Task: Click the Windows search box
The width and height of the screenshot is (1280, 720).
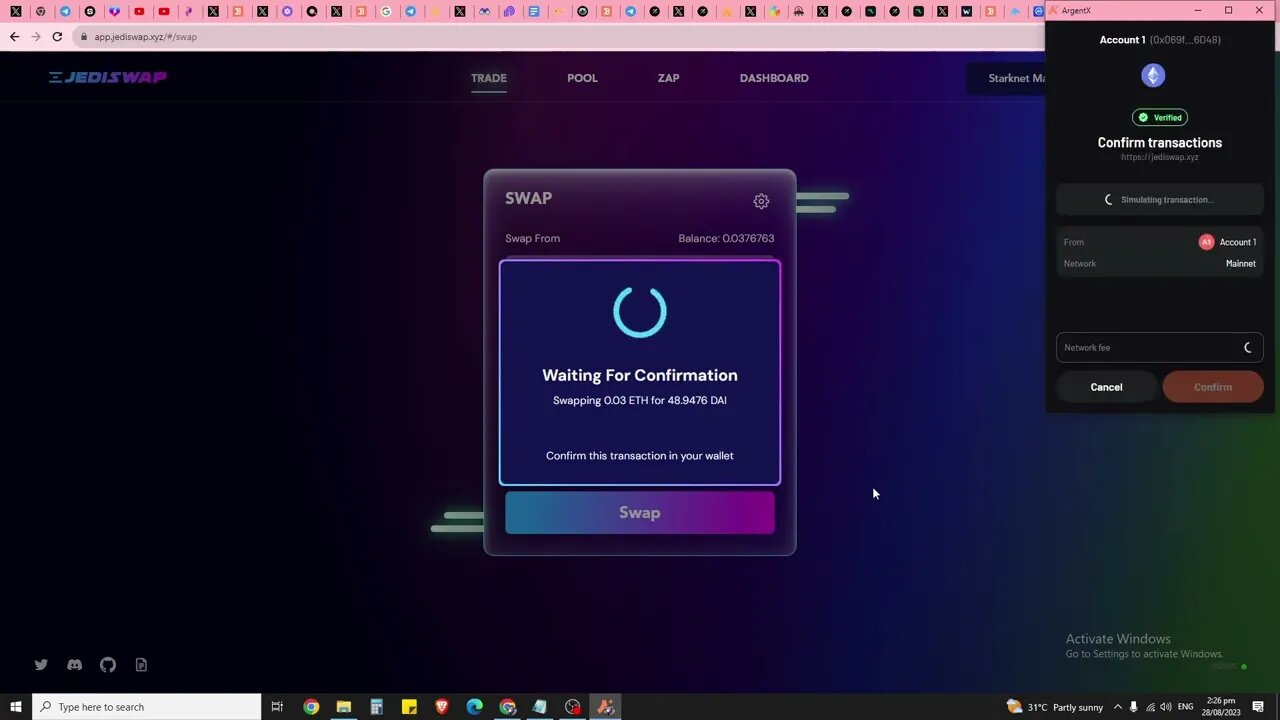Action: click(x=147, y=707)
